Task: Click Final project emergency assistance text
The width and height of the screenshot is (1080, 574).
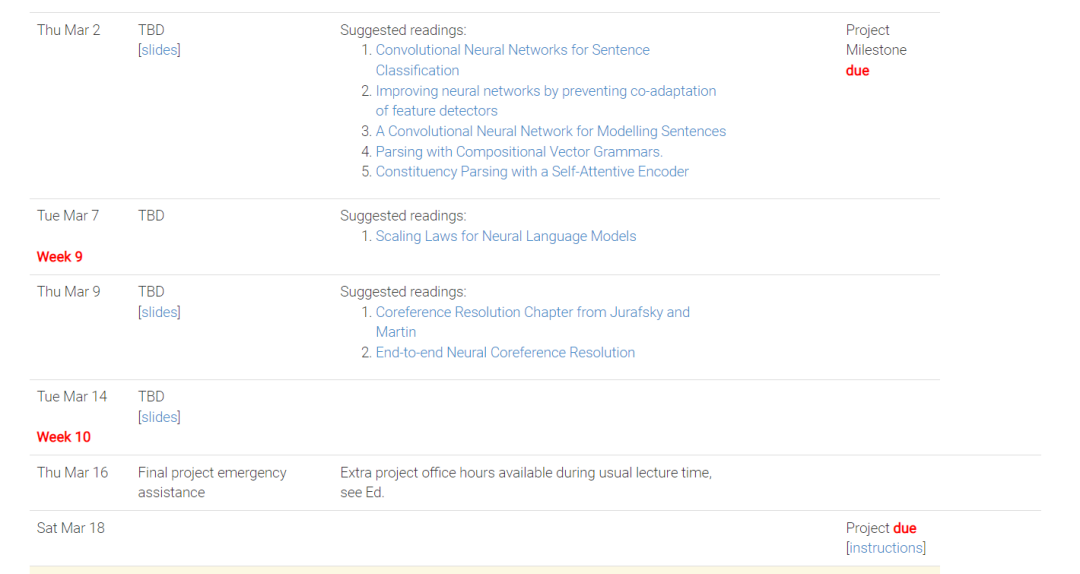Action: (x=212, y=482)
